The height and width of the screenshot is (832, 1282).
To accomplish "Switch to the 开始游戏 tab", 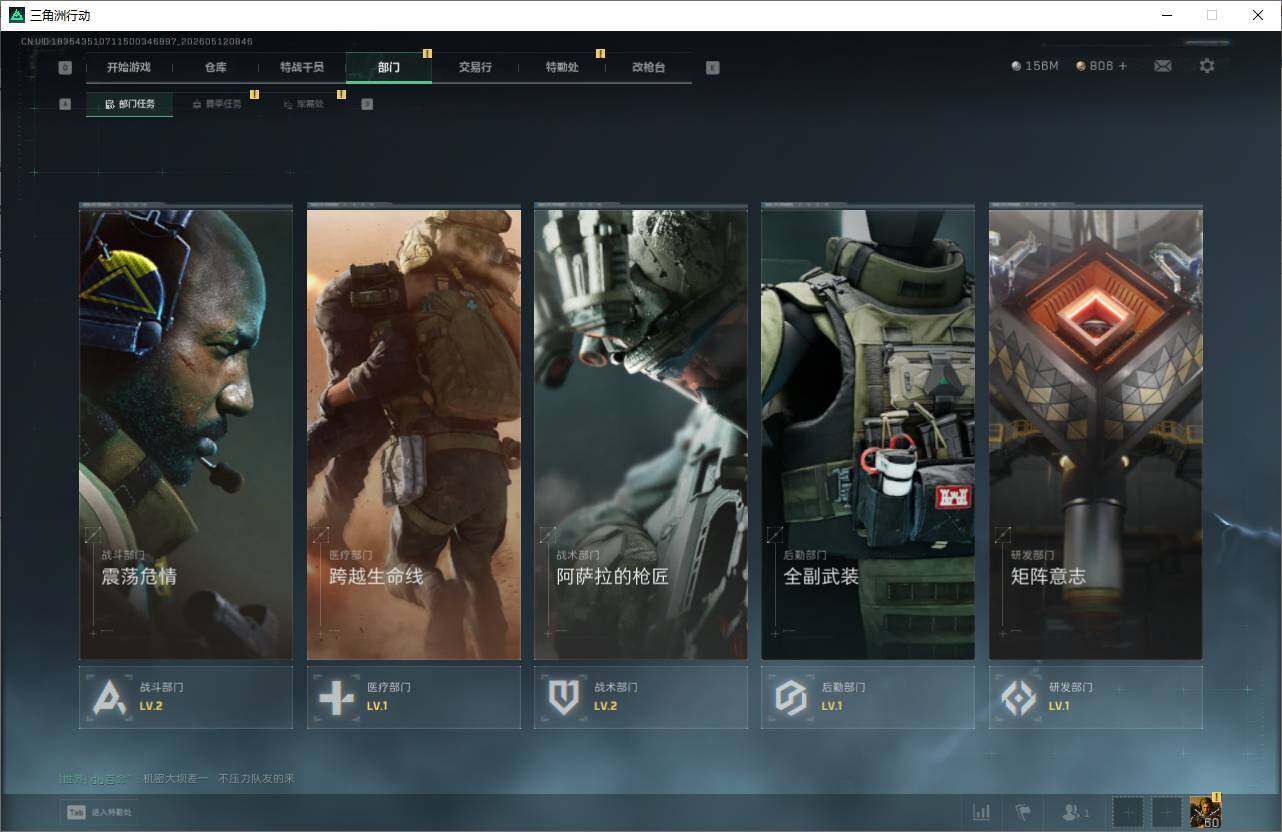I will coord(129,67).
